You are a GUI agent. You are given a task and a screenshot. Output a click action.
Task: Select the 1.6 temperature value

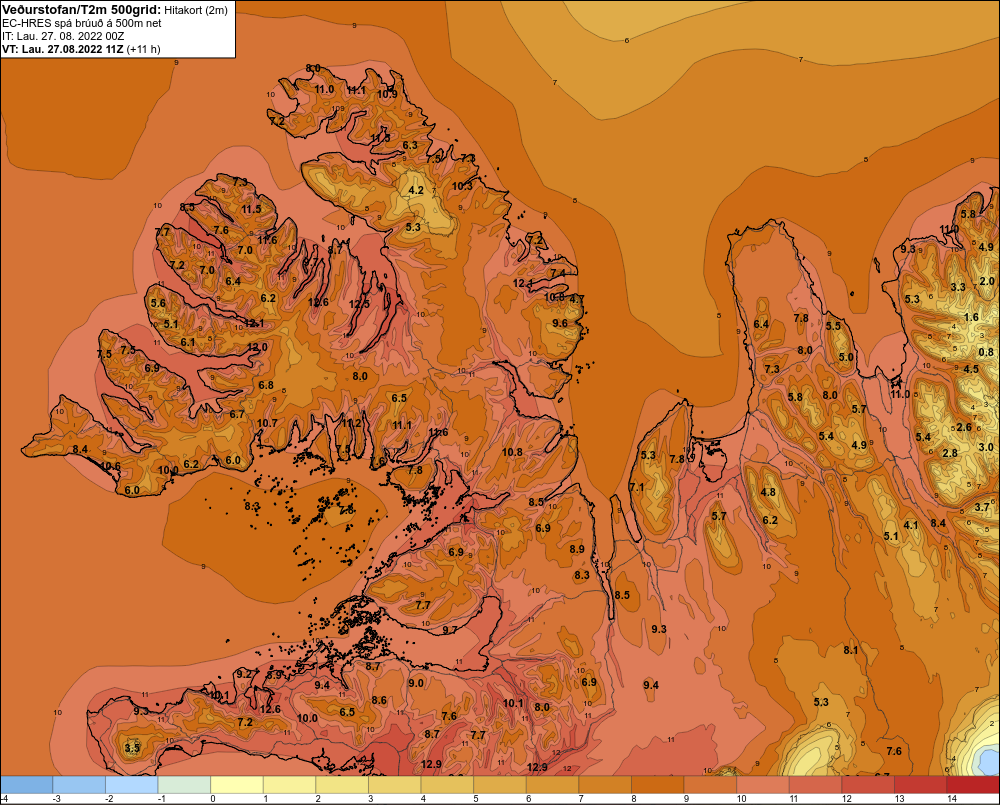coord(971,317)
